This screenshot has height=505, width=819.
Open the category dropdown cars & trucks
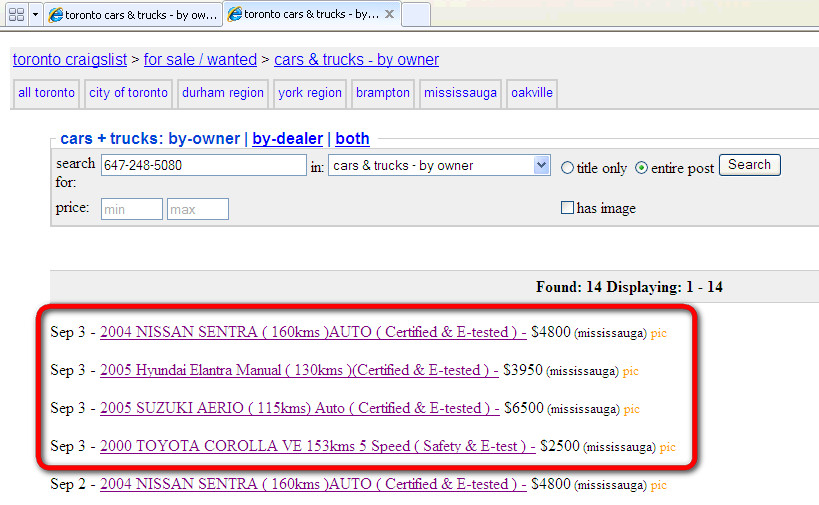[439, 166]
